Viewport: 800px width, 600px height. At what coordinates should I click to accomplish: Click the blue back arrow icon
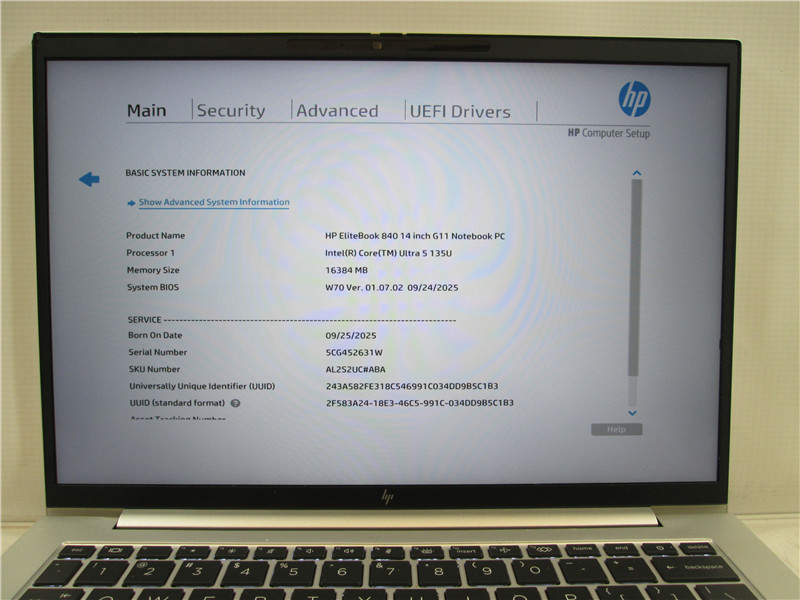89,179
